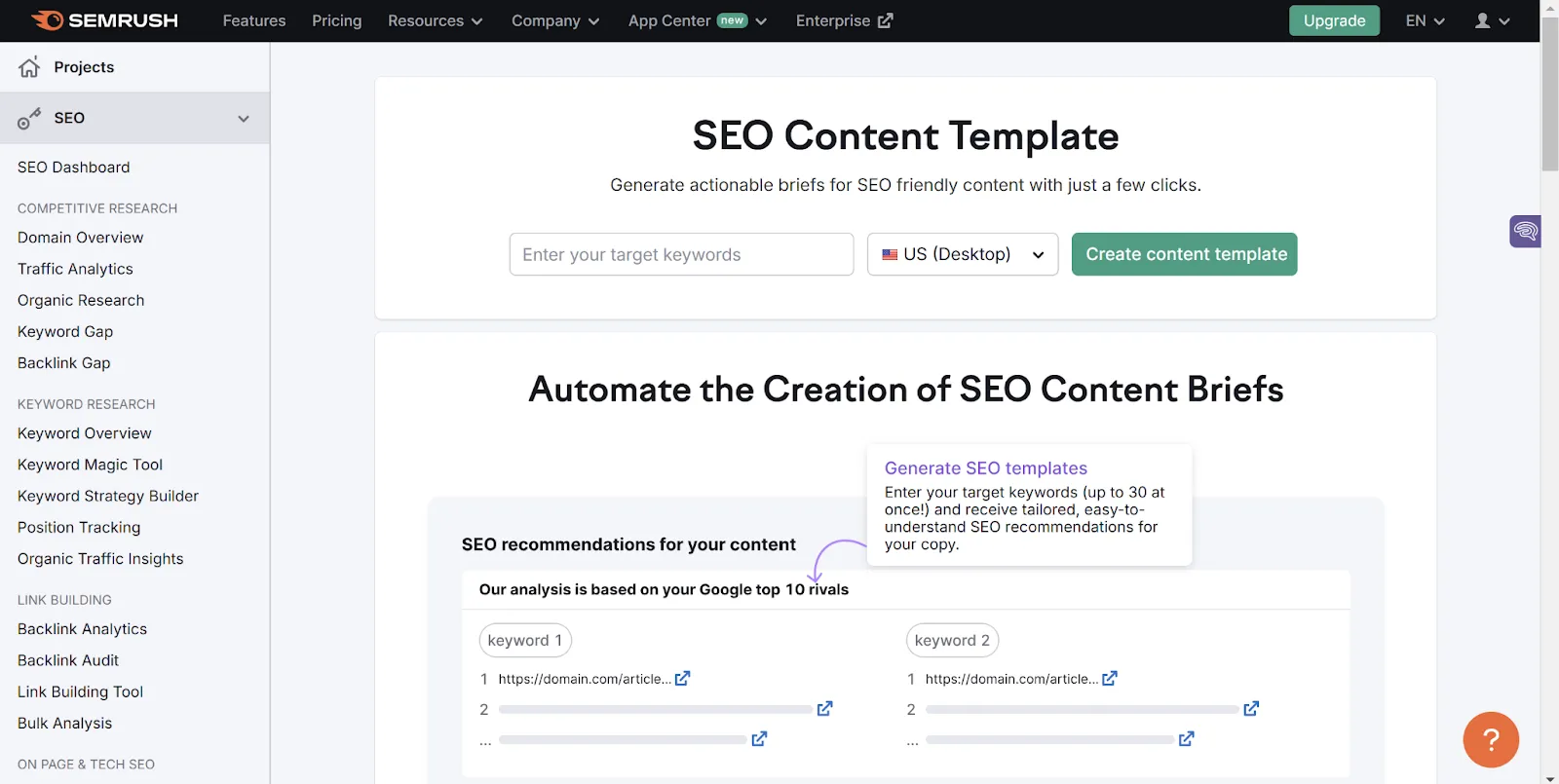Click external link icon in keyword 1 row 2

click(x=825, y=708)
